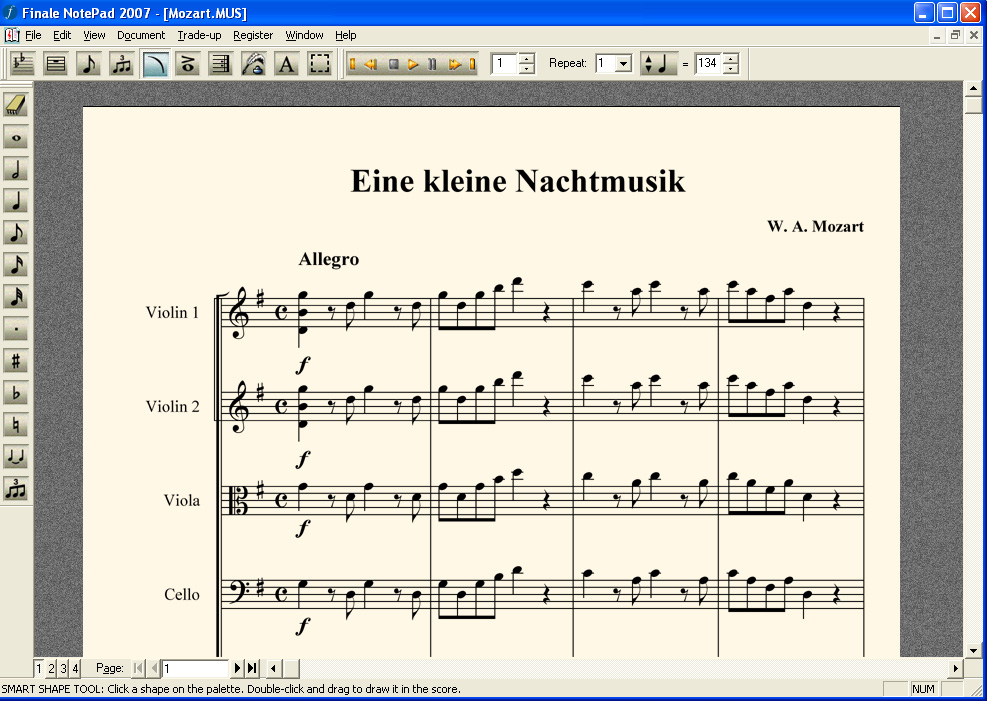Viewport: 987px width, 701px height.
Task: Toggle the natural accidental tool
Action: 15,425
